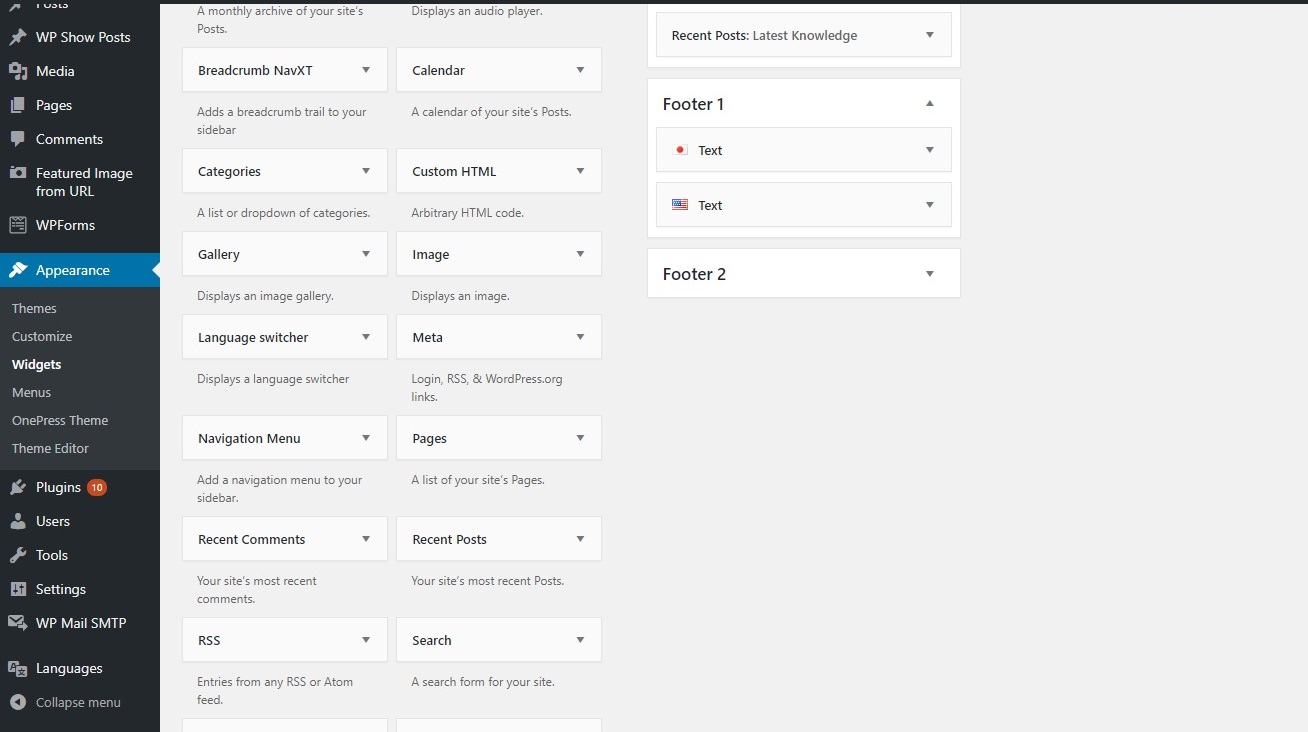Open the Theme Editor submenu item

(50, 448)
